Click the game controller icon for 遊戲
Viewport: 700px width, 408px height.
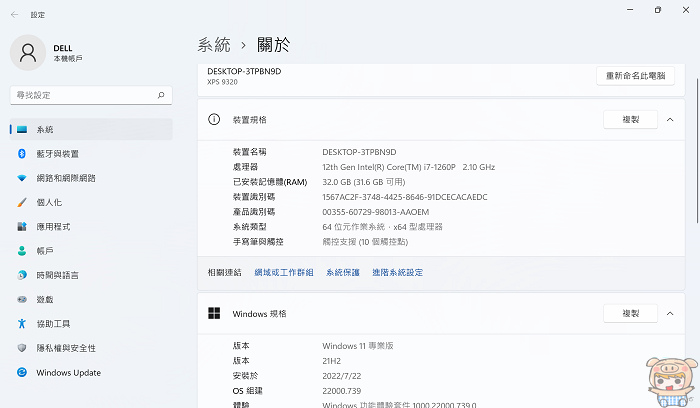click(x=22, y=299)
